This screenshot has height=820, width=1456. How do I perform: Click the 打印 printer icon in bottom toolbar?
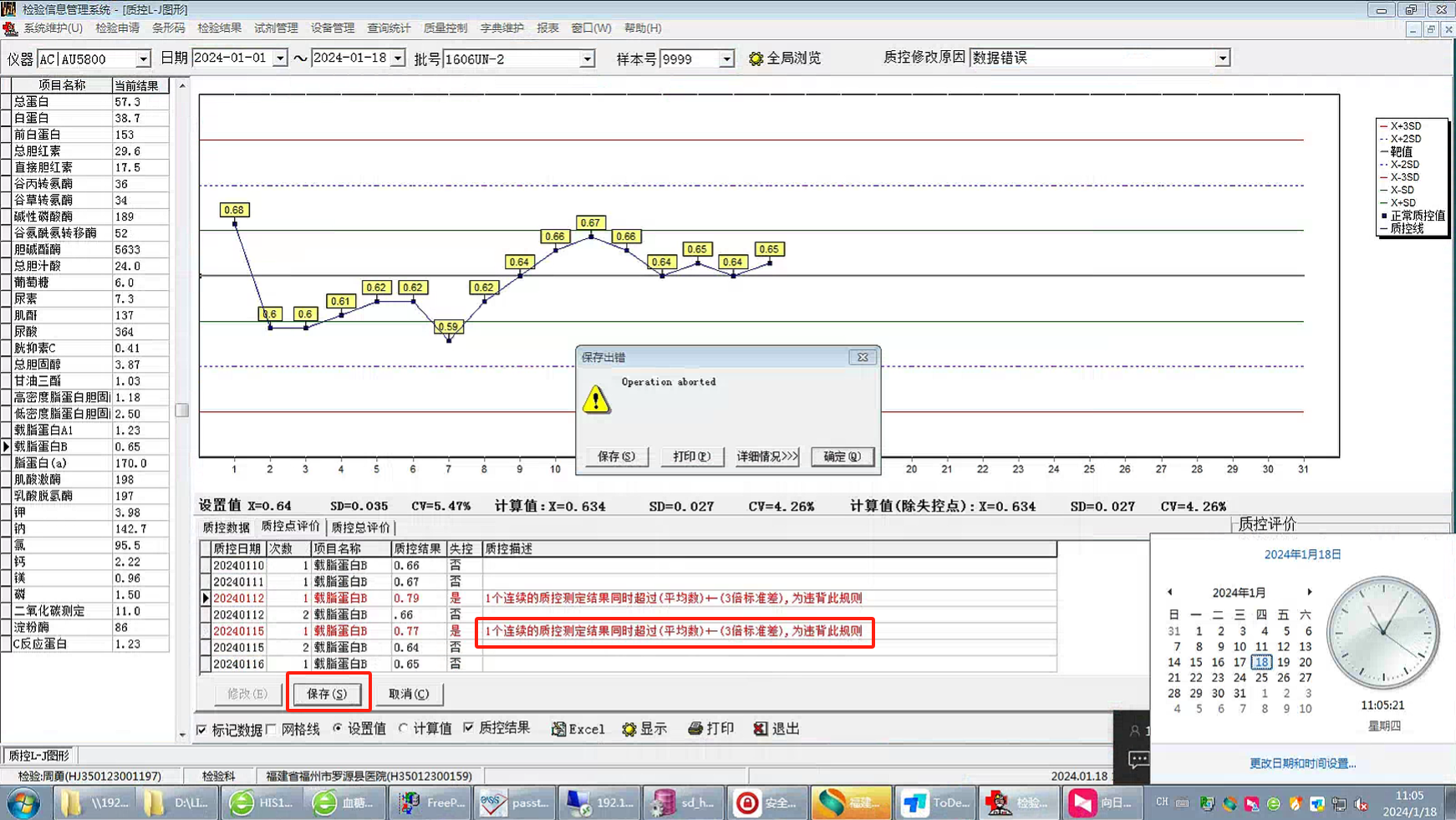coord(695,729)
